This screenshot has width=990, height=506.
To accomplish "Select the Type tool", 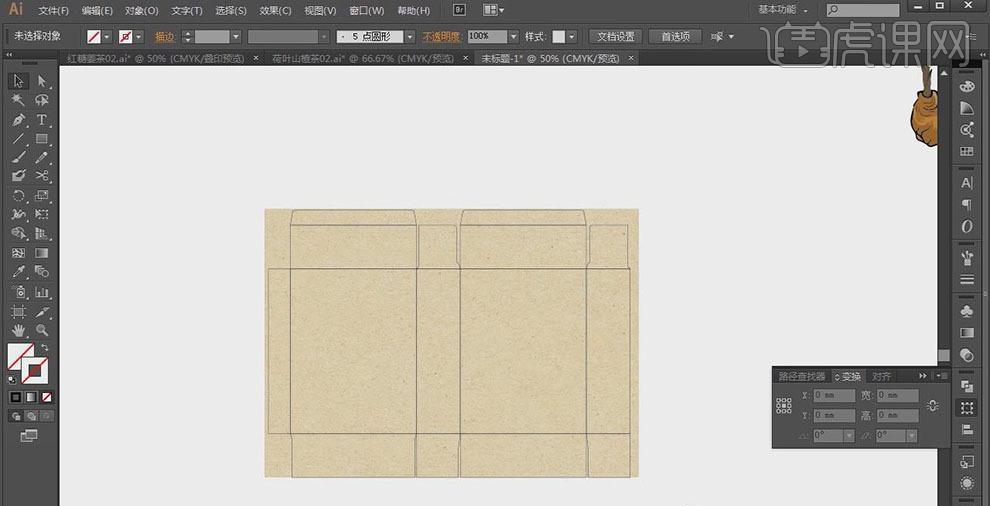I will (x=42, y=119).
